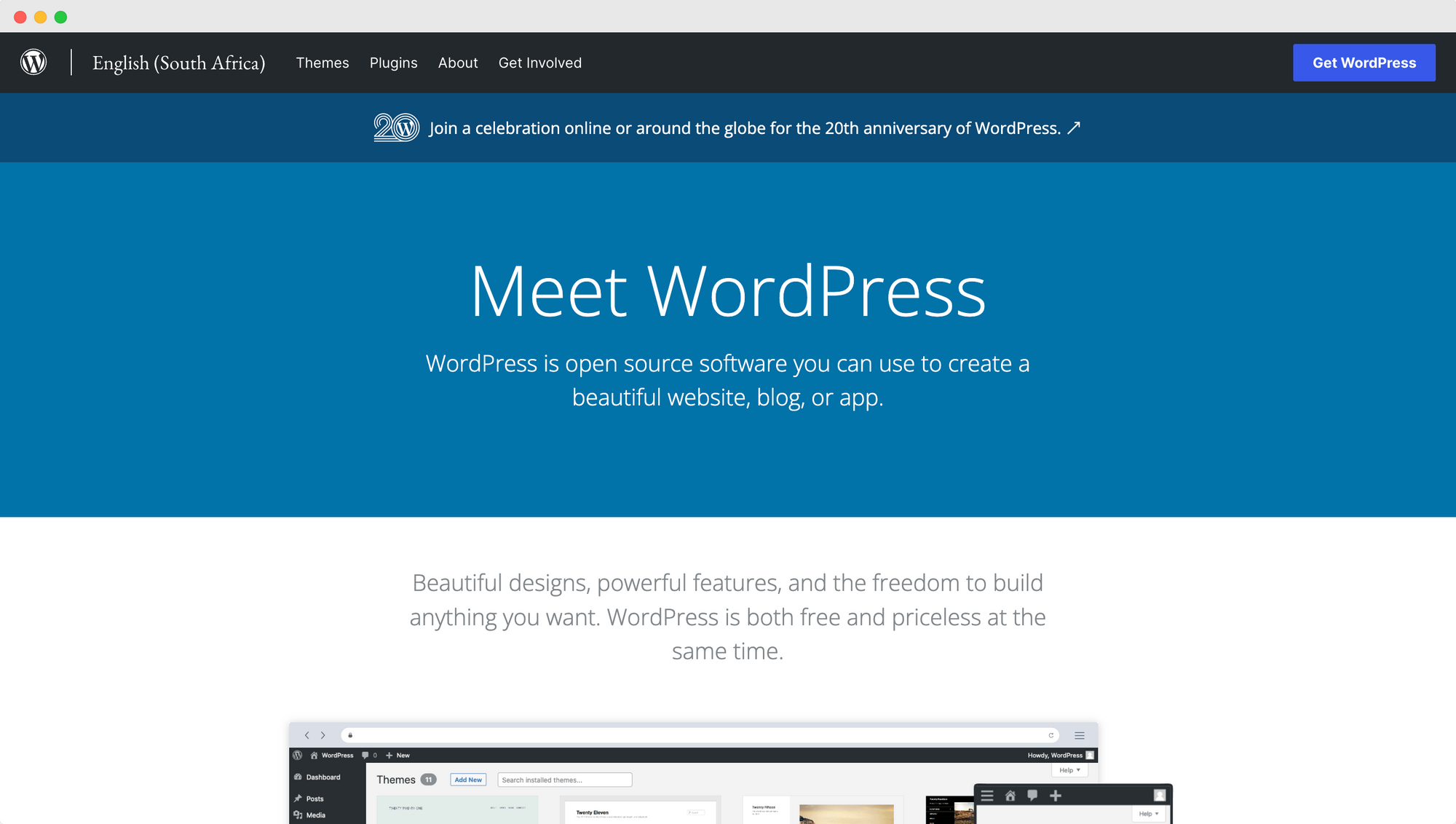Image resolution: width=1456 pixels, height=824 pixels.
Task: Click the lock icon in the preview address bar
Action: click(x=350, y=735)
